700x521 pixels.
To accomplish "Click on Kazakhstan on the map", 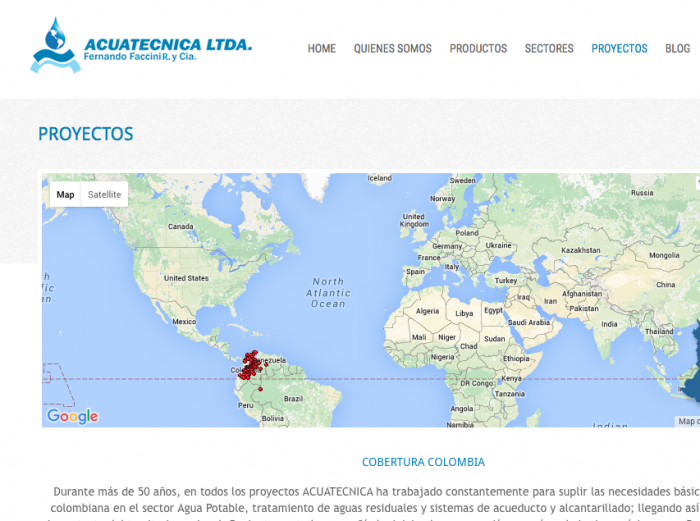I will tap(580, 250).
